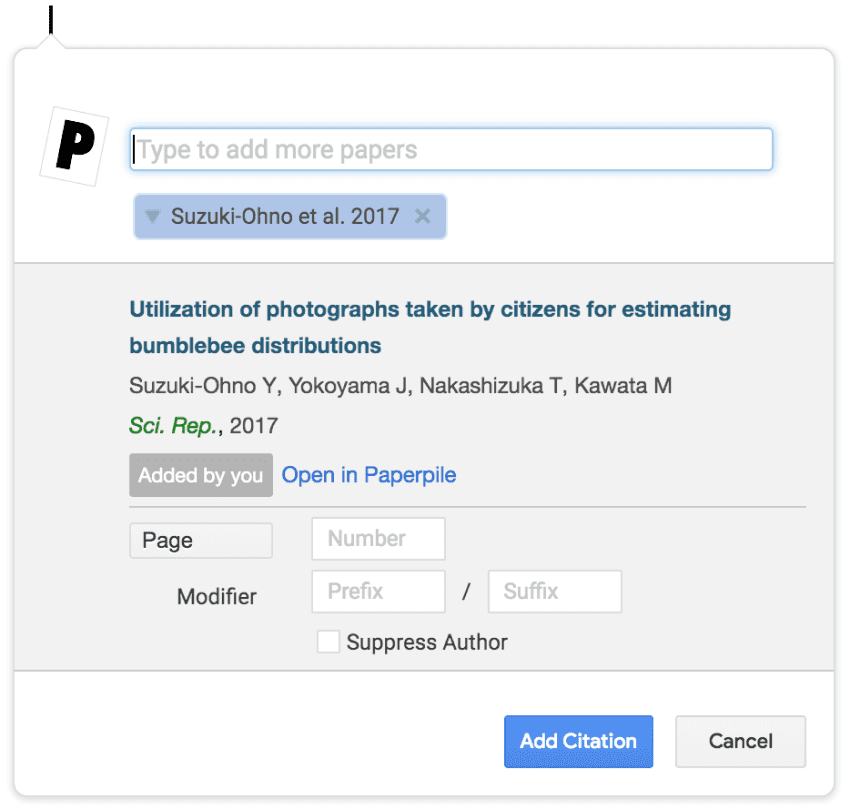Click the Sci. Rep. journal name
Viewport: 850px width, 810px height.
coord(173,426)
